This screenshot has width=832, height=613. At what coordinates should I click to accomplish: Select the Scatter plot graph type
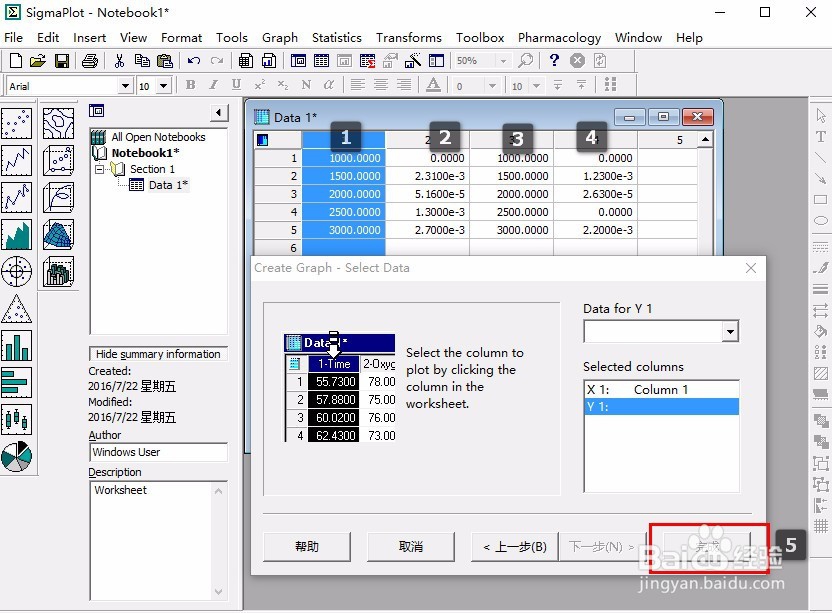pyautogui.click(x=16, y=124)
